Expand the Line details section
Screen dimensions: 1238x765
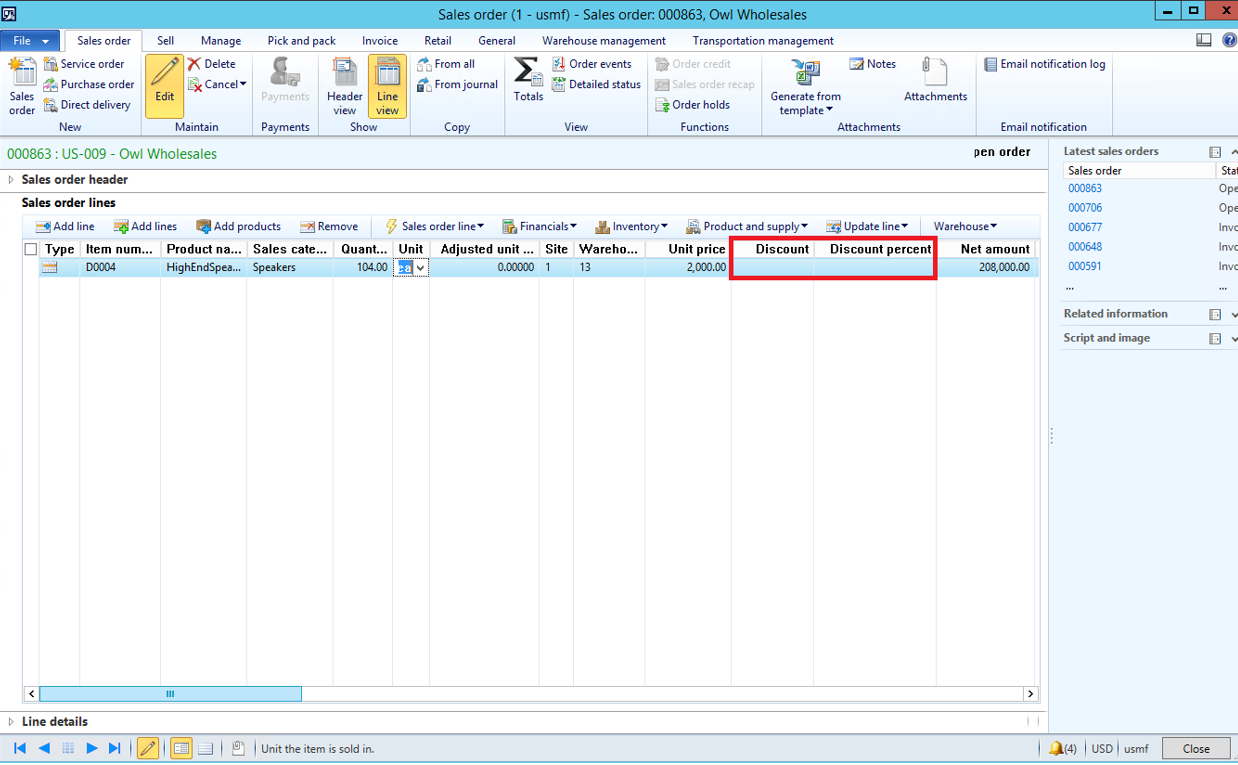(x=11, y=721)
